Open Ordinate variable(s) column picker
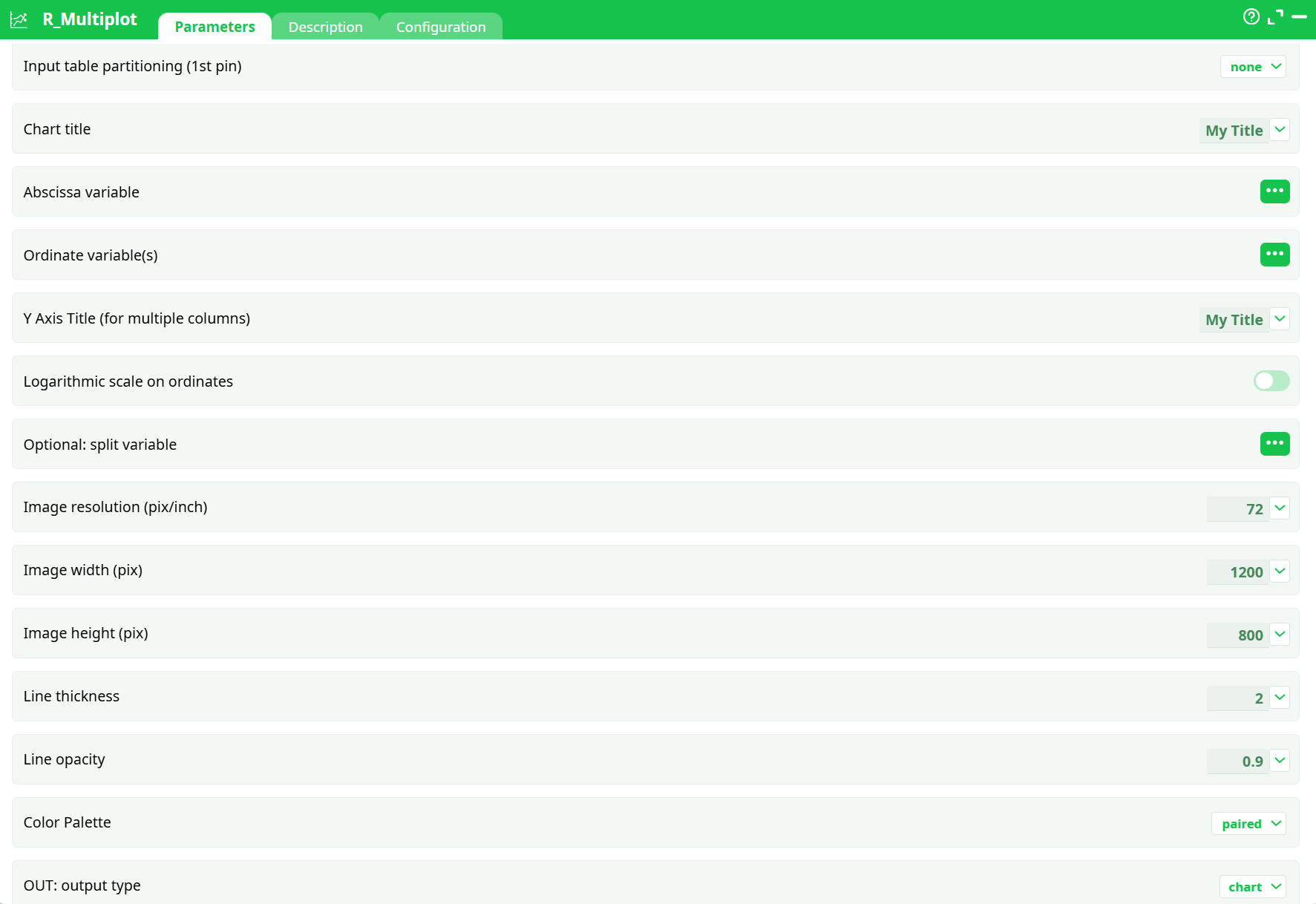1316x904 pixels. pyautogui.click(x=1274, y=255)
